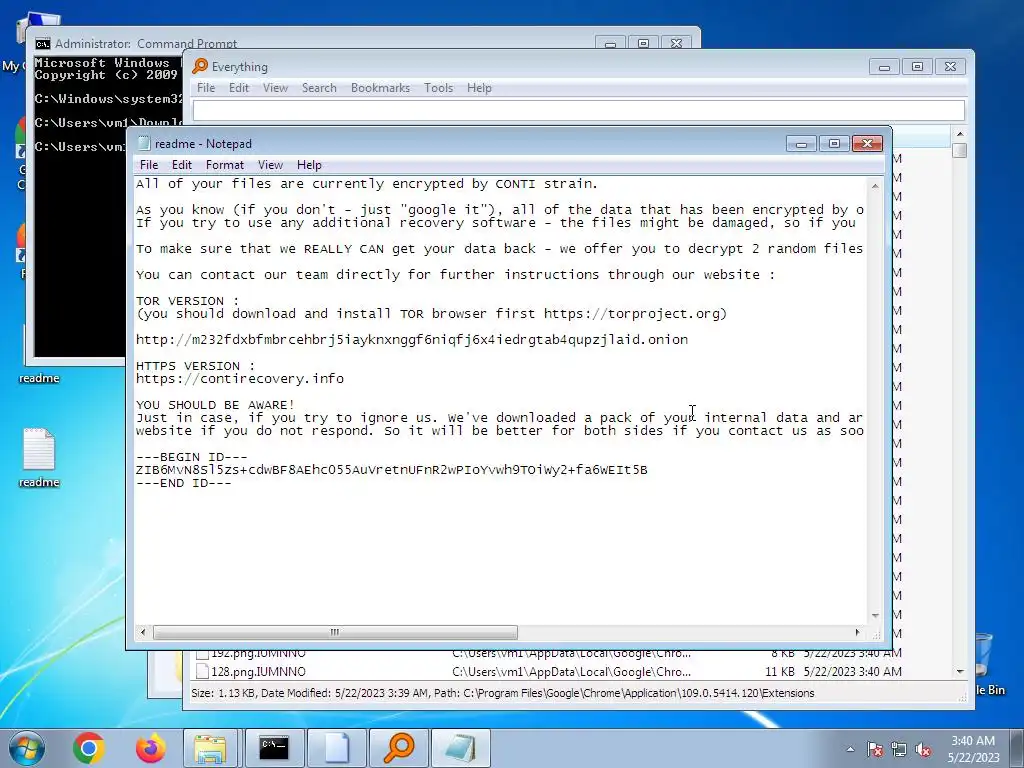
Task: Open the clock showing 3:40 AM
Action: (x=973, y=749)
